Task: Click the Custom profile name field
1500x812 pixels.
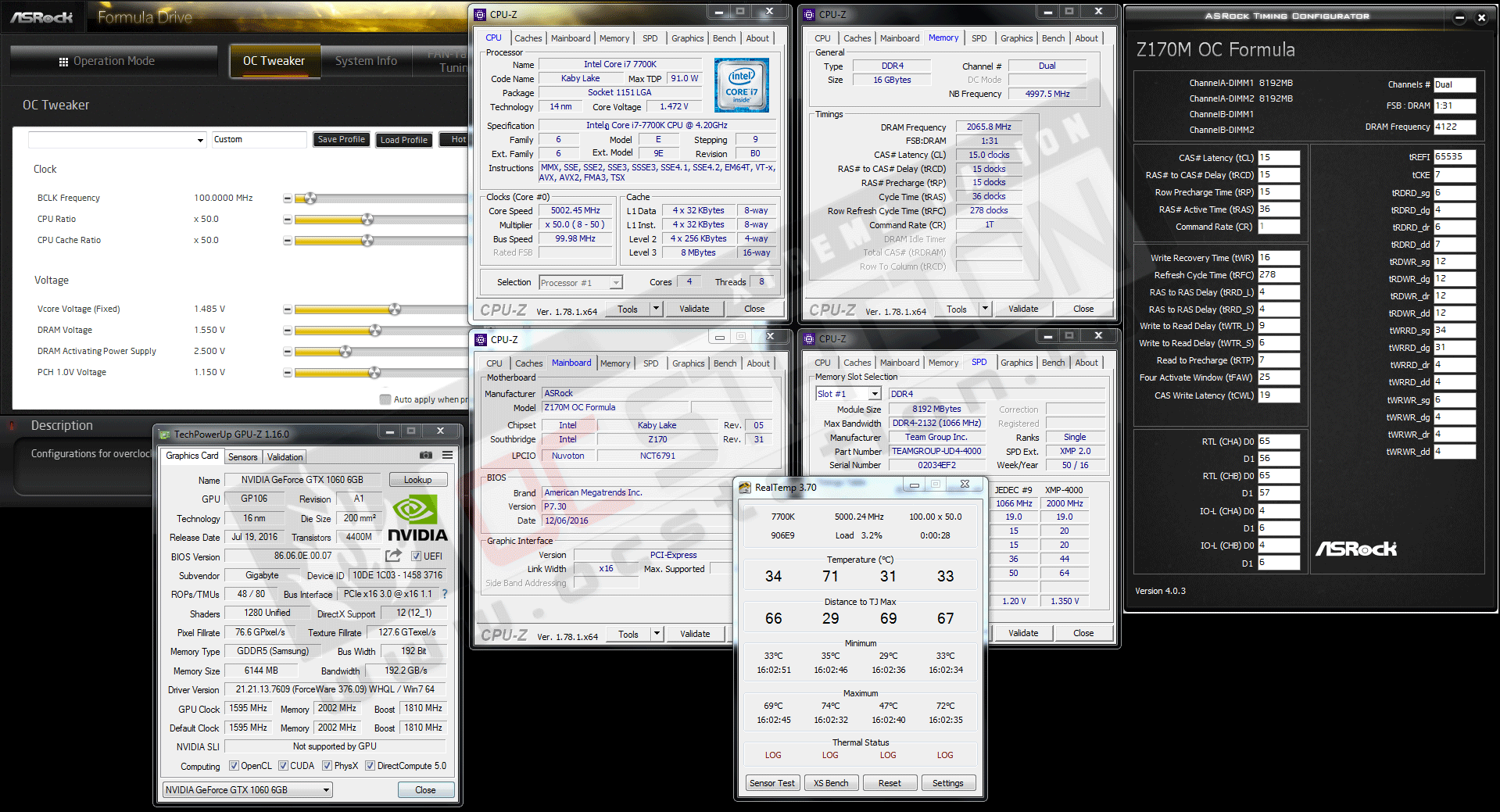Action: coord(260,140)
